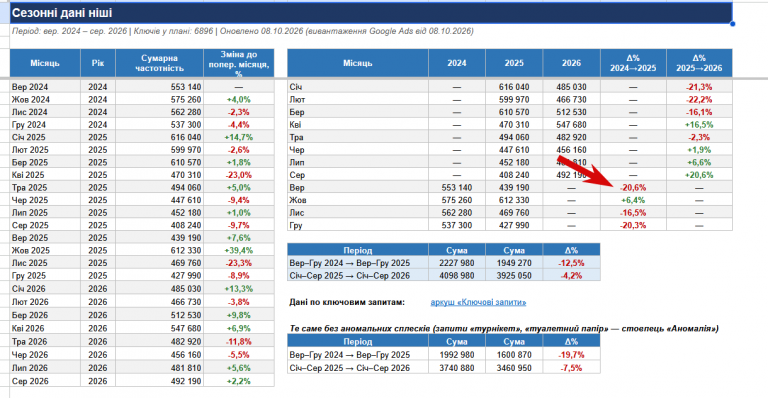Viewport: 768px width, 398px height.
Task: Select the +14,7% change for Січ 2025
Action: (x=239, y=137)
